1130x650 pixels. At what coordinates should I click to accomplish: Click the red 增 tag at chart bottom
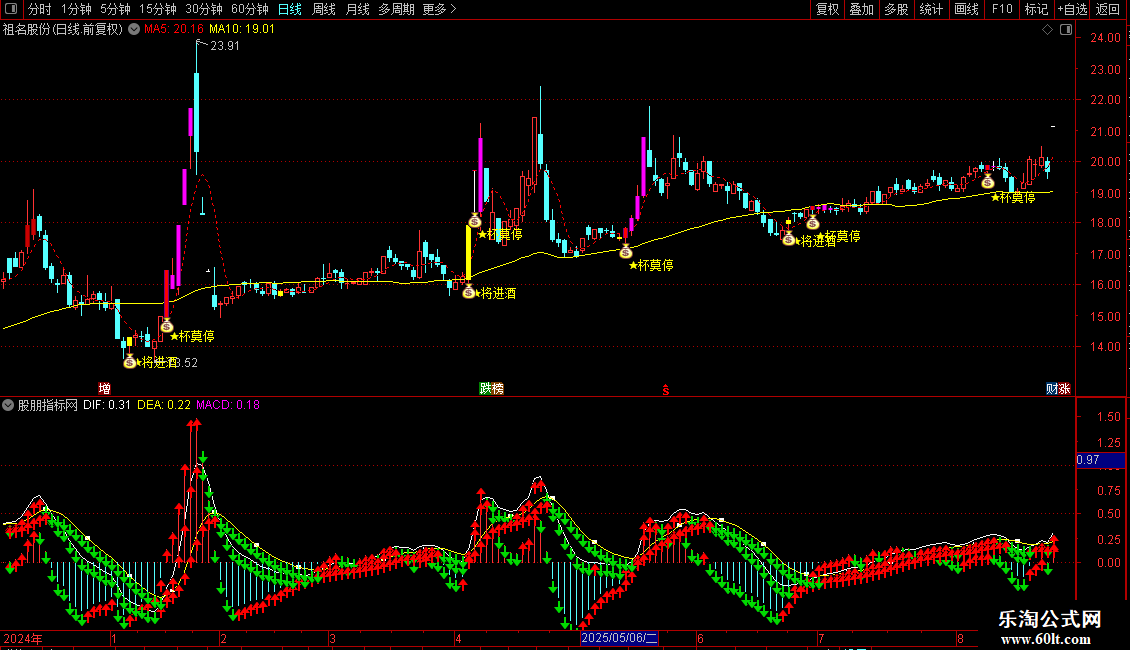tap(104, 388)
